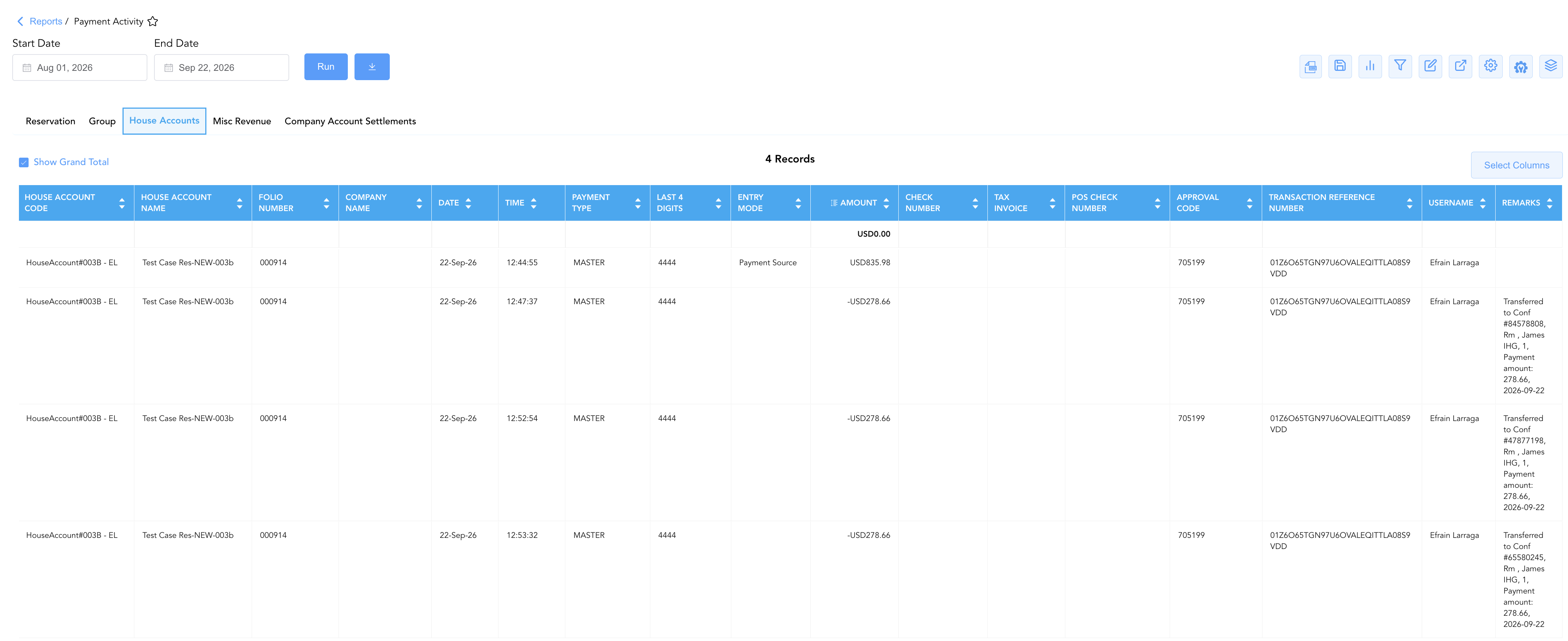The image size is (1568, 641).
Task: Select the Misc Revenue tab
Action: (242, 121)
